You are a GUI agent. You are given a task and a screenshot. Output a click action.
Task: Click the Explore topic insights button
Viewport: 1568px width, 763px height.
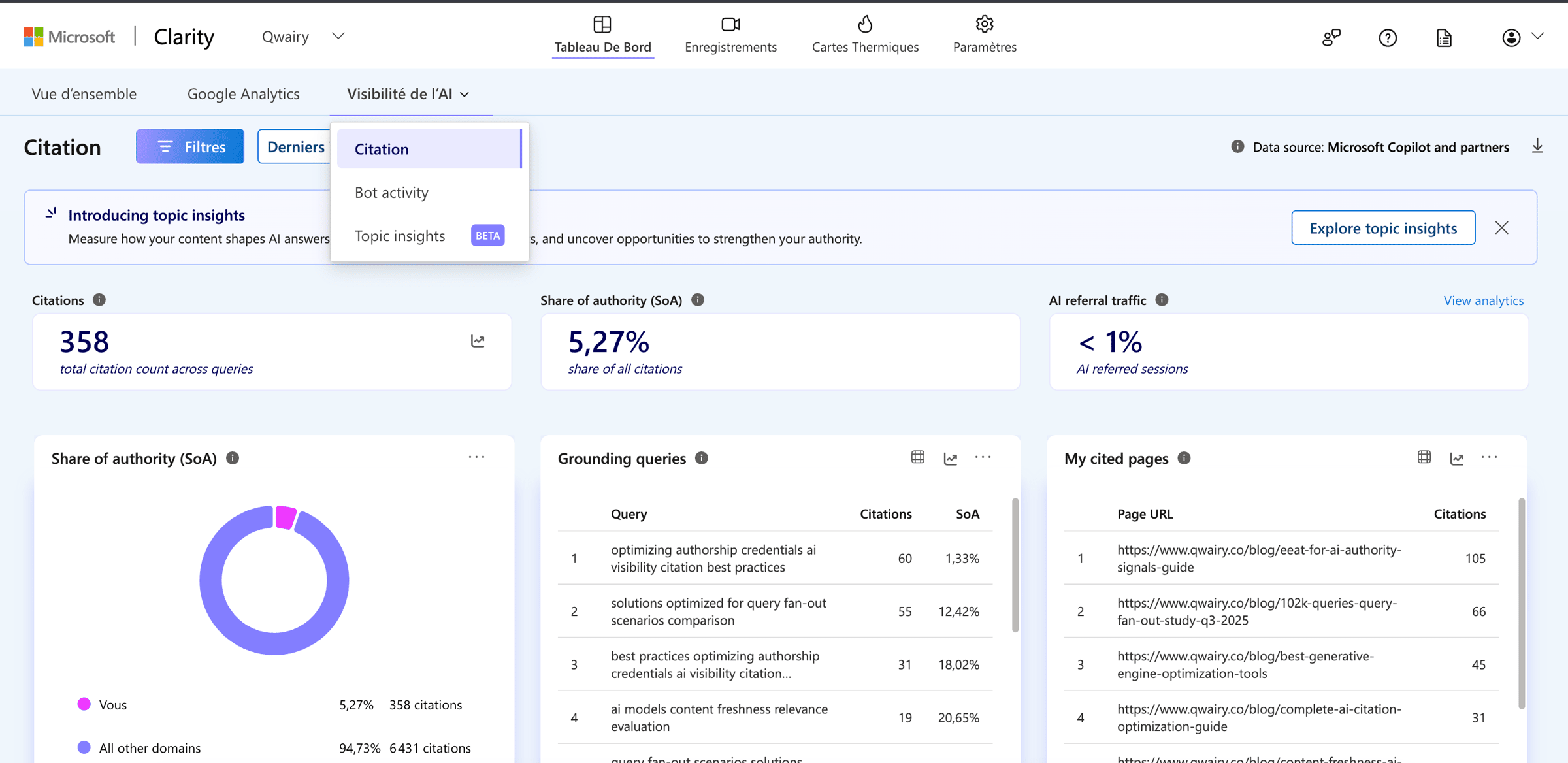click(1383, 228)
